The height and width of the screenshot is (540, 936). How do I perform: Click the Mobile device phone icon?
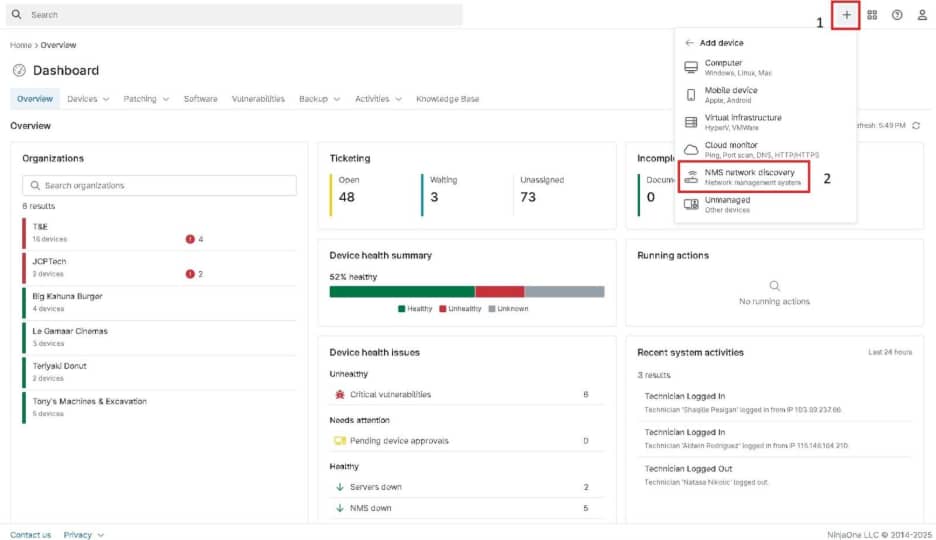click(691, 95)
